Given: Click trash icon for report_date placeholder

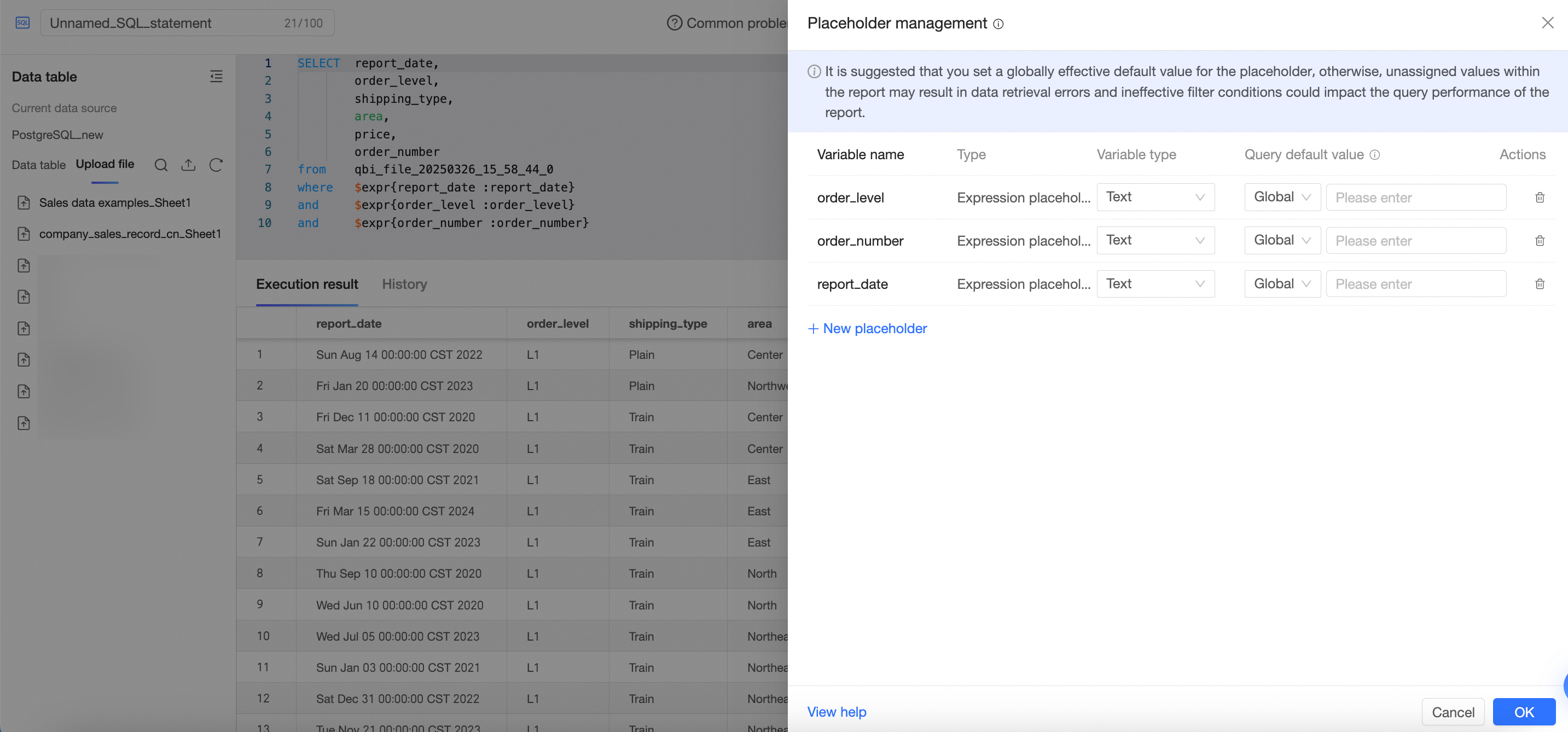Looking at the screenshot, I should point(1540,283).
